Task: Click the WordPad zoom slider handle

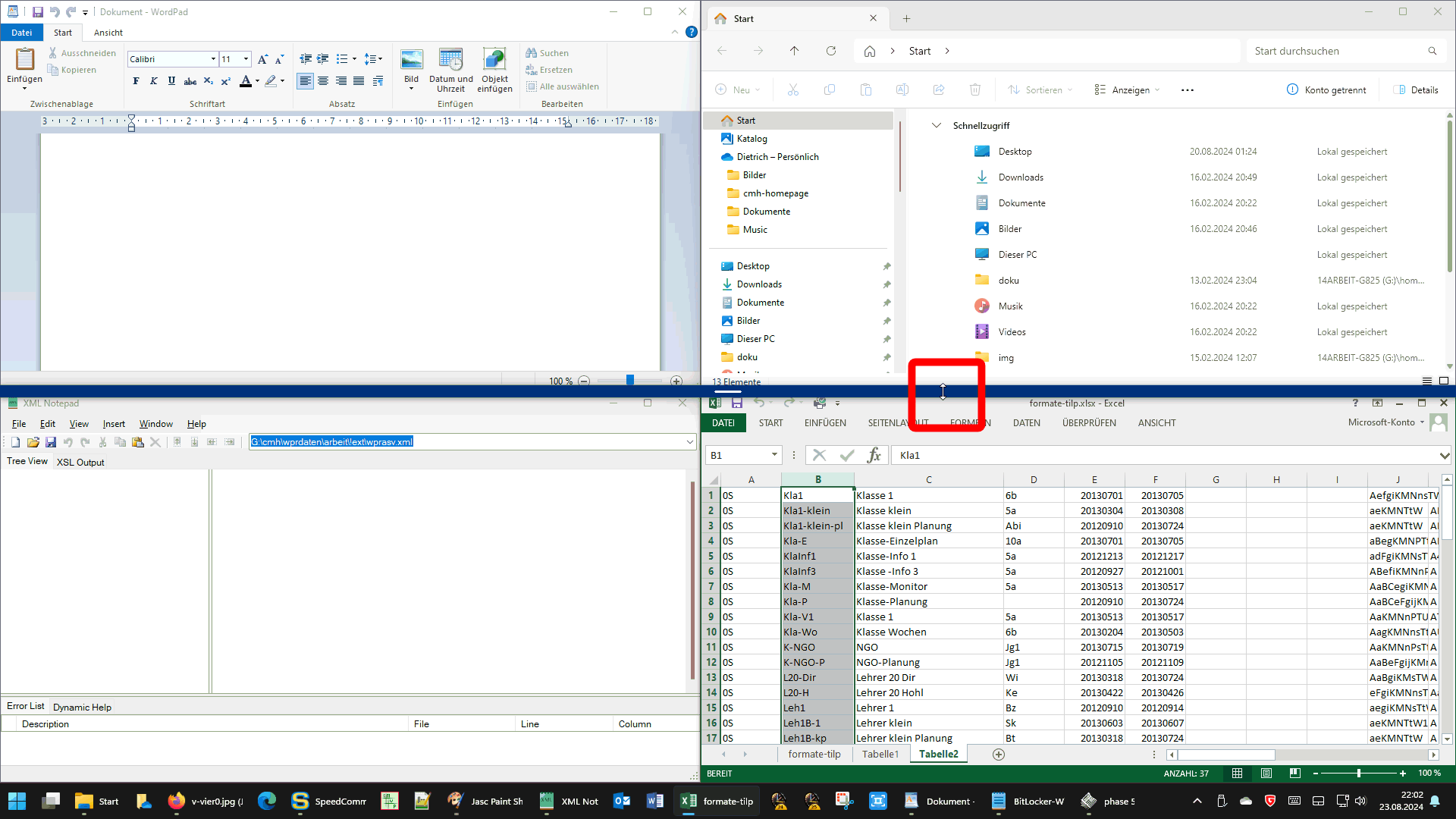Action: click(629, 381)
